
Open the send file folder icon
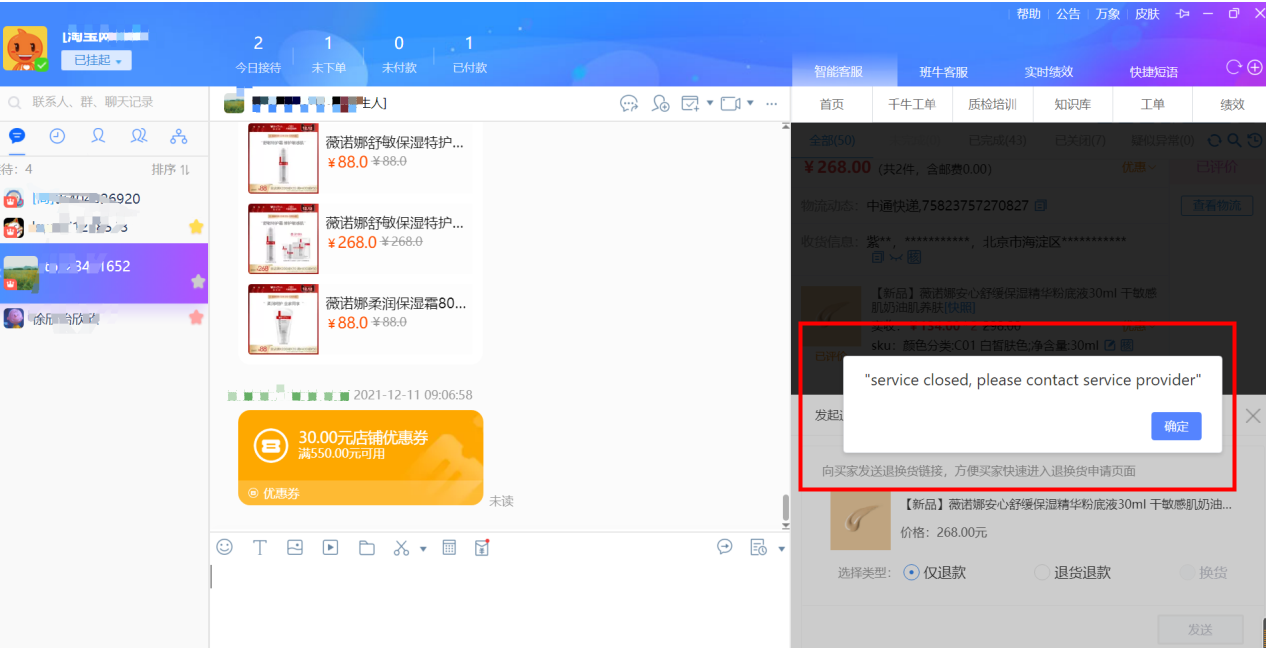(x=366, y=548)
